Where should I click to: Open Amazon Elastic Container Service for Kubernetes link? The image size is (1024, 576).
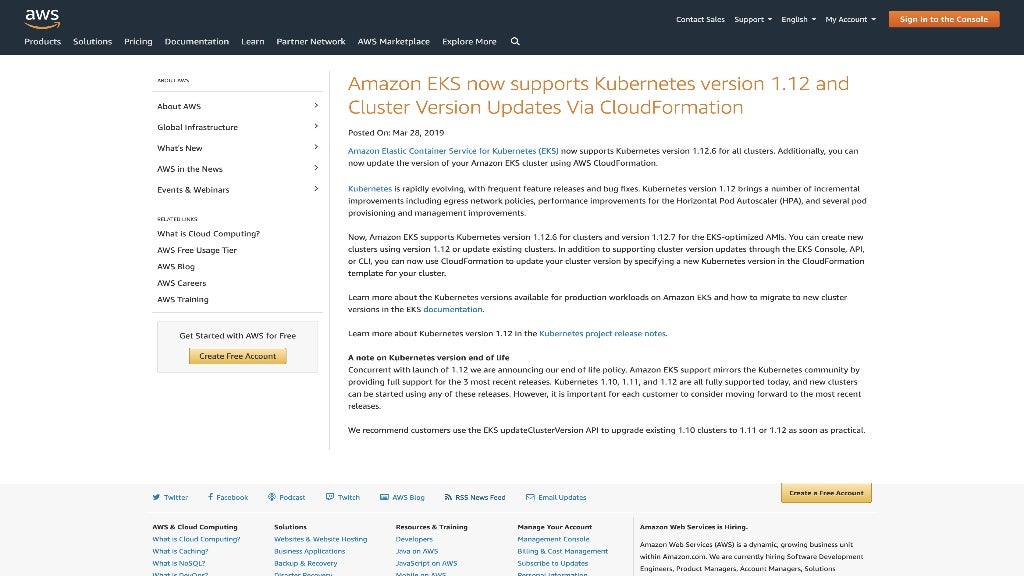click(453, 151)
